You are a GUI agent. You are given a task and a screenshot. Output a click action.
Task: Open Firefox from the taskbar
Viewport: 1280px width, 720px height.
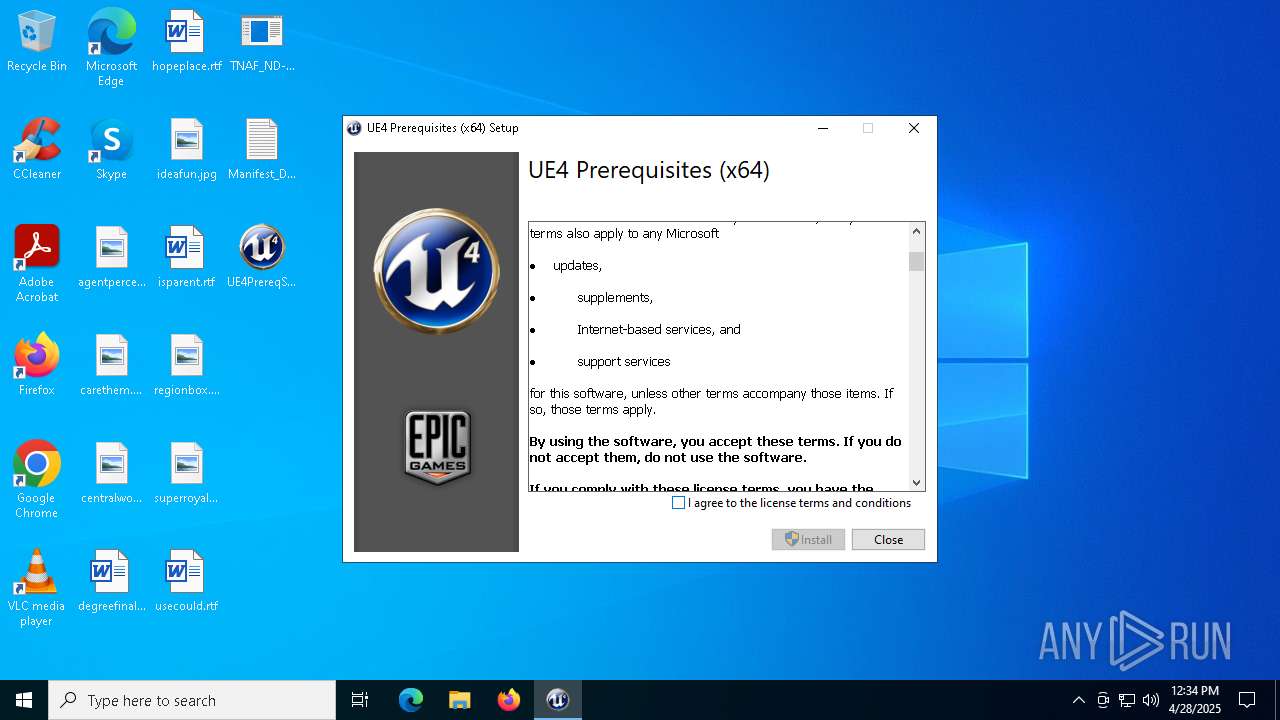[x=509, y=700]
